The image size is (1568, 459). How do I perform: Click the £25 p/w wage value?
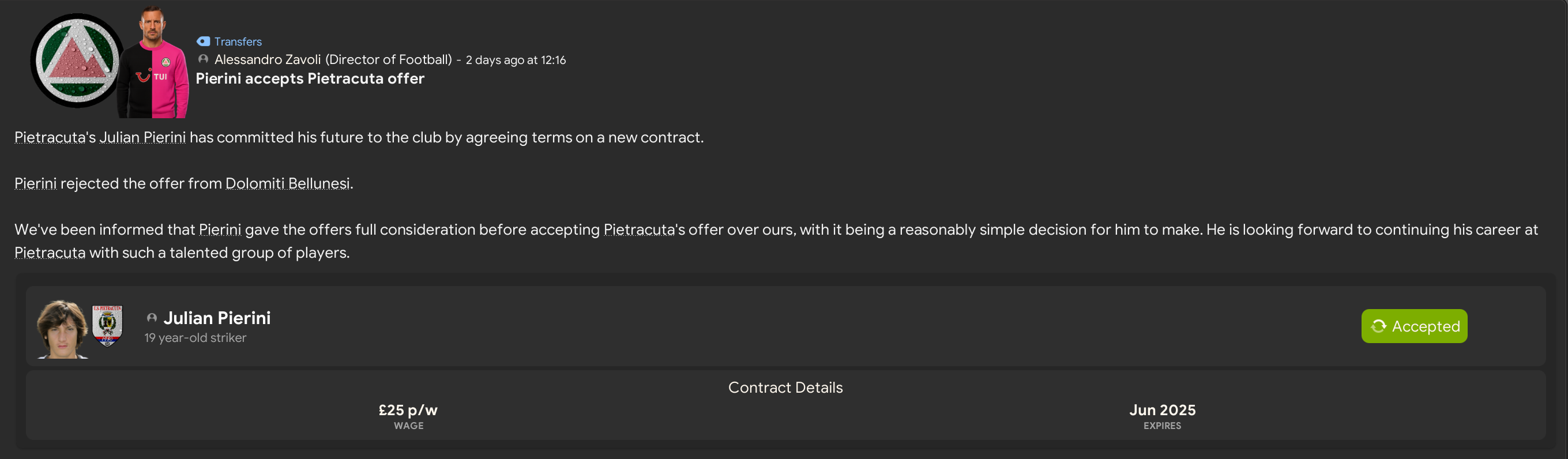click(x=408, y=411)
